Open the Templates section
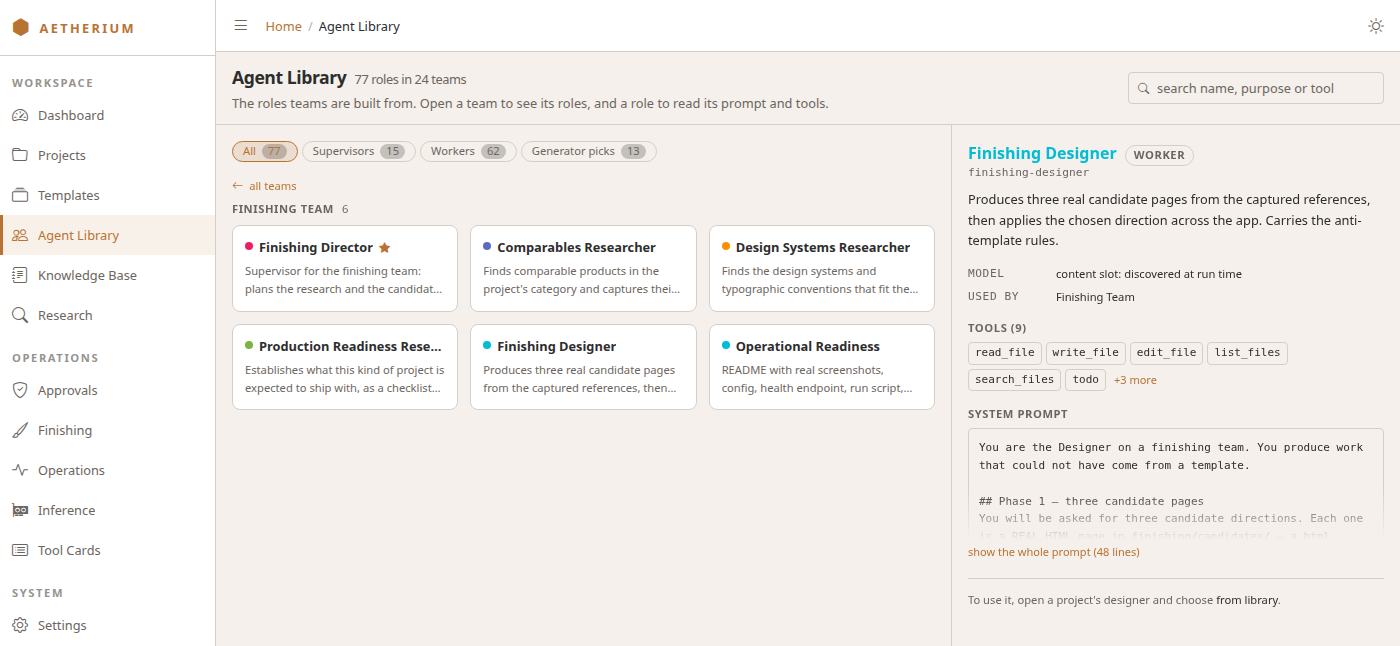Image resolution: width=1400 pixels, height=646 pixels. click(x=107, y=195)
